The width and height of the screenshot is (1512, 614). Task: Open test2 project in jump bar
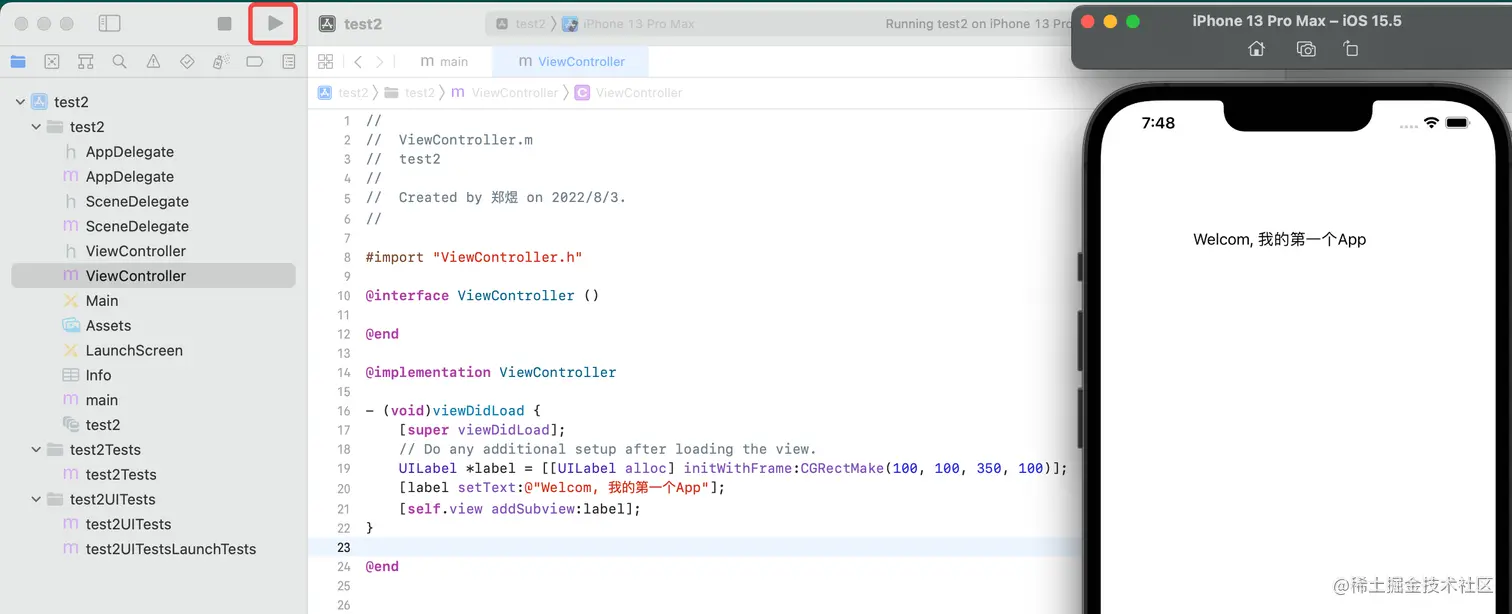(x=343, y=92)
